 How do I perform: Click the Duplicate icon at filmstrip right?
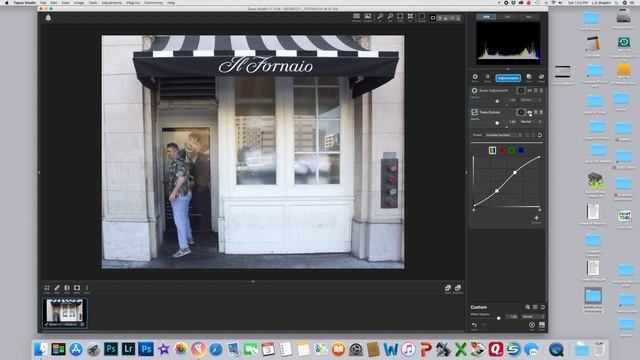point(458,289)
